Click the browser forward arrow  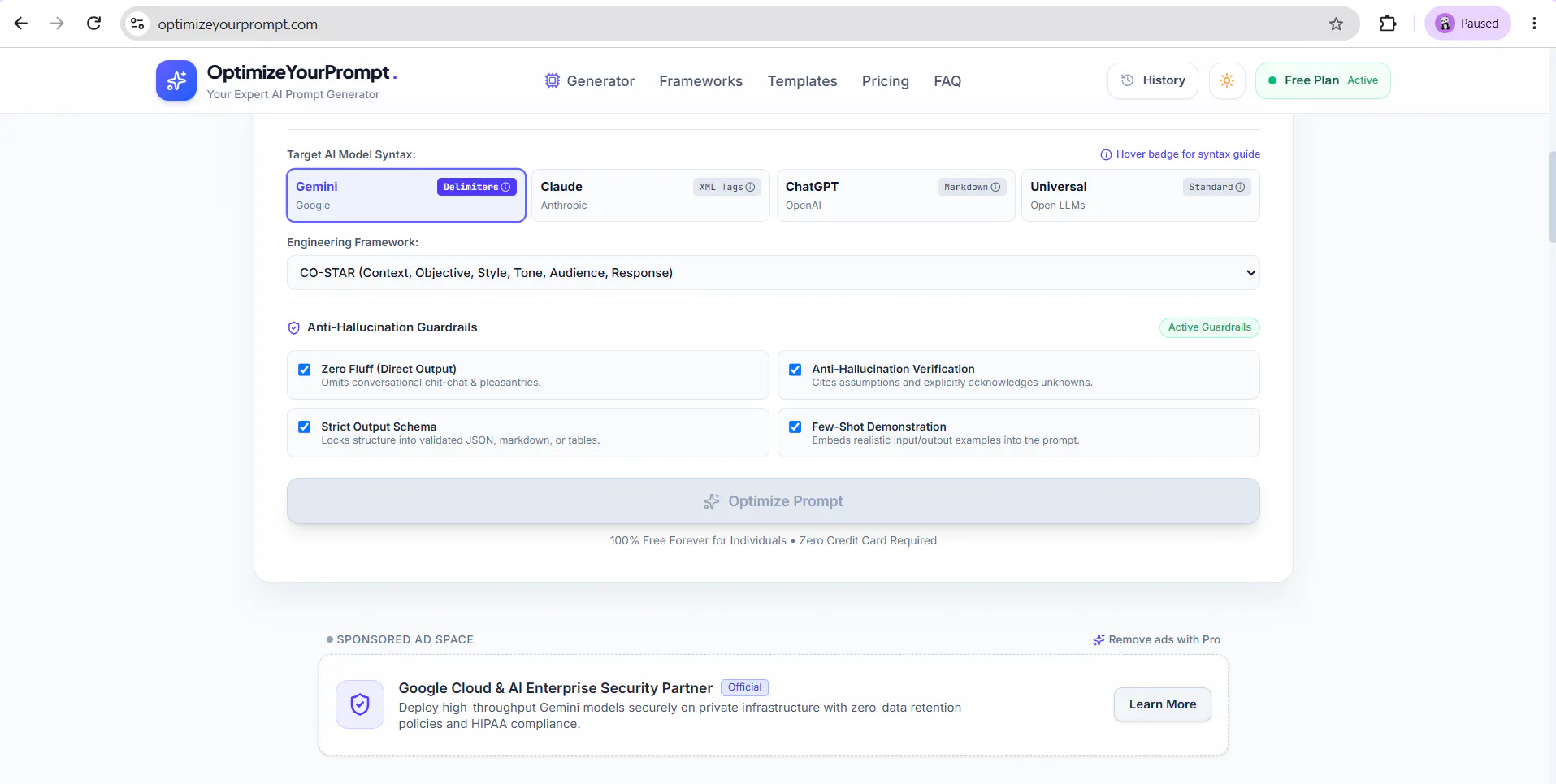(57, 24)
